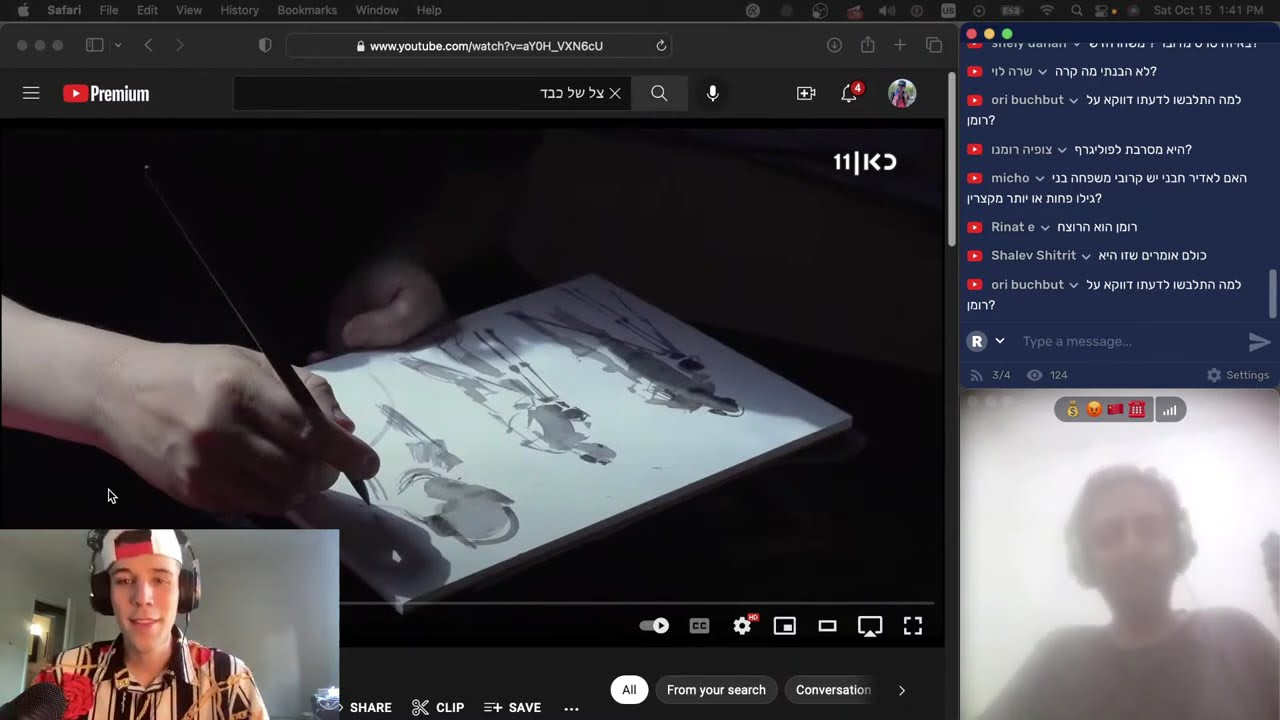Show the Safari tab overview

tap(934, 45)
